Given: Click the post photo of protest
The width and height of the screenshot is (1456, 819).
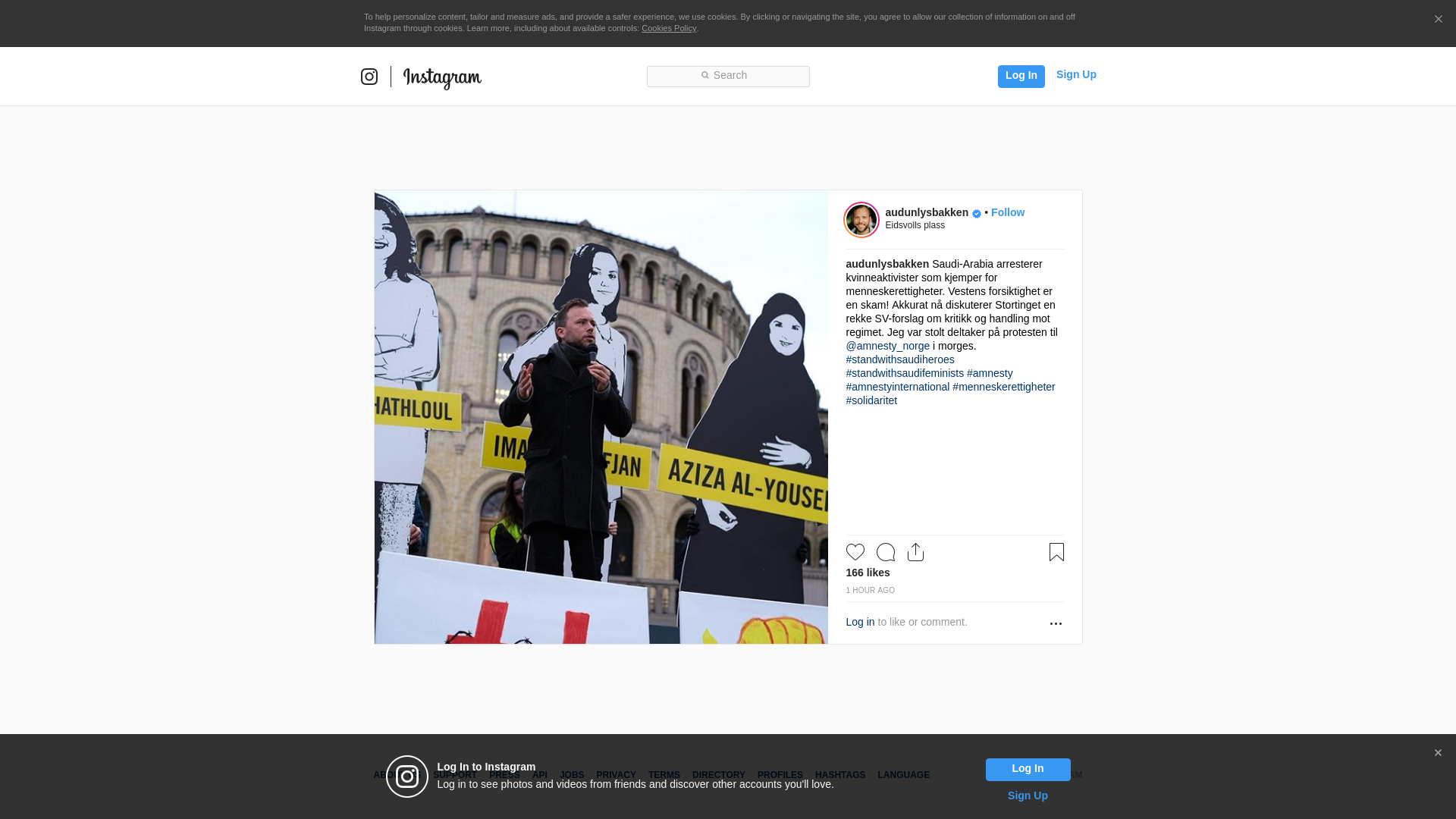Looking at the screenshot, I should (601, 417).
